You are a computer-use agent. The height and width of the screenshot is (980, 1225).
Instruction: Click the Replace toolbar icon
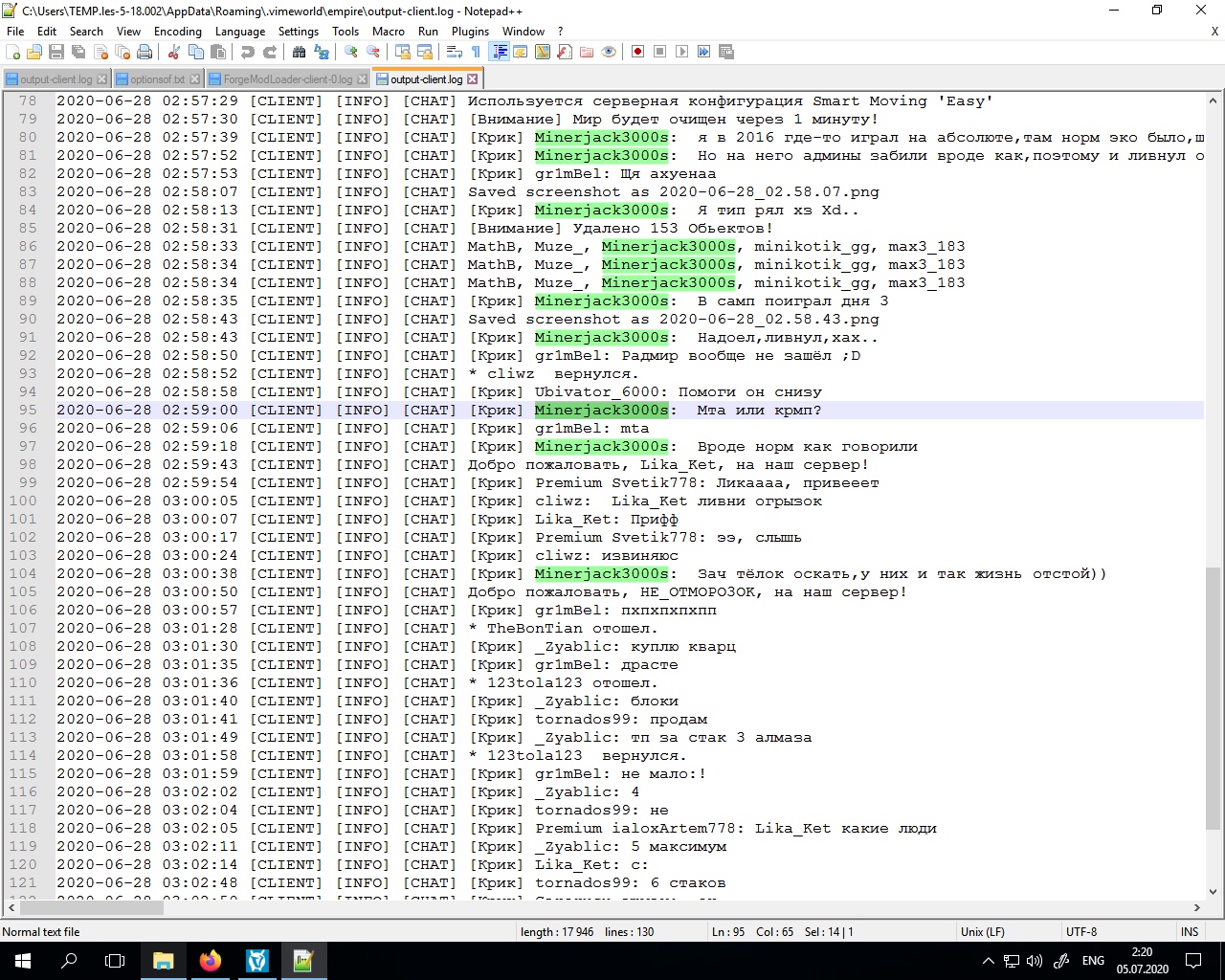point(322,52)
